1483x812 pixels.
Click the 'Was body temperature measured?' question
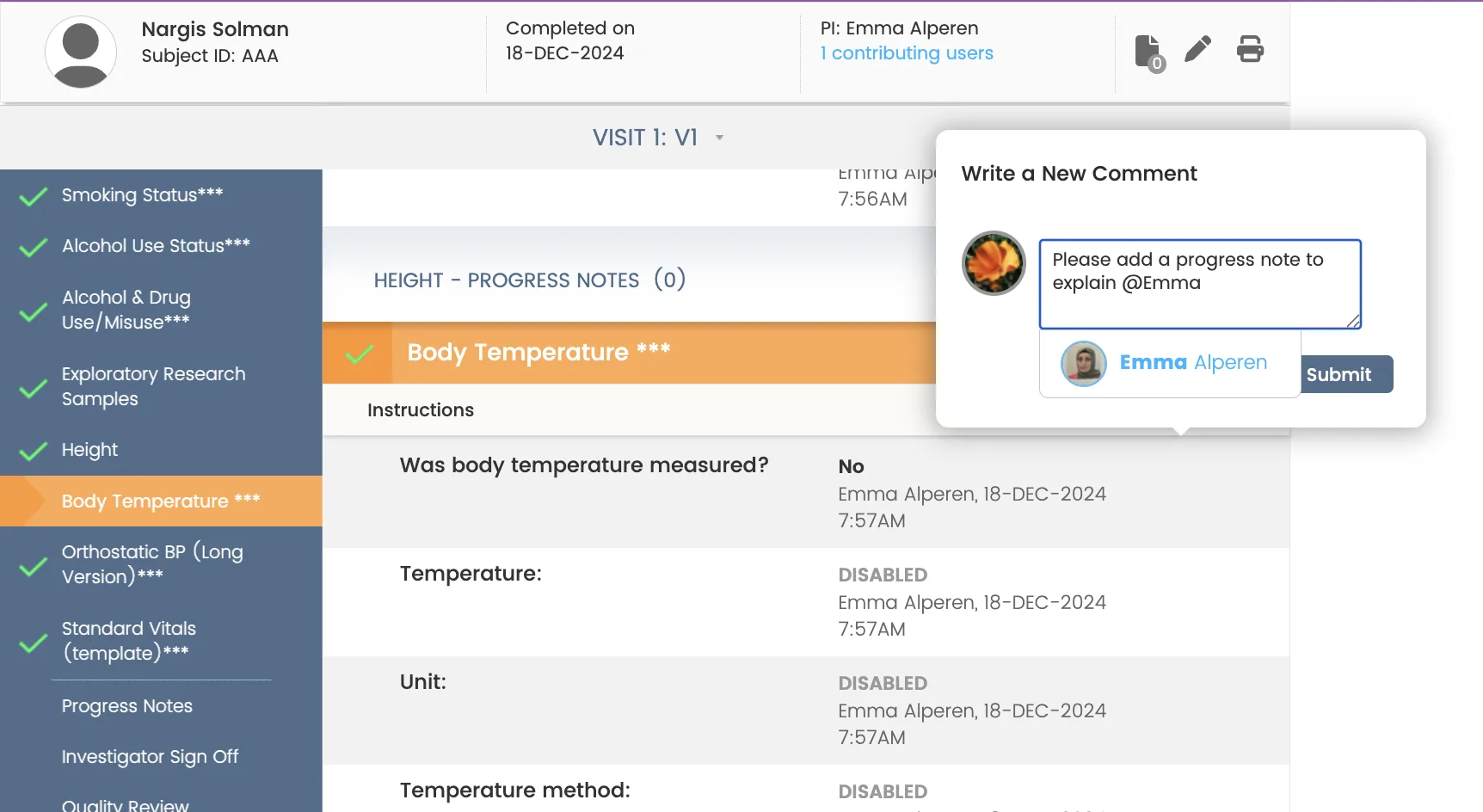coord(584,465)
